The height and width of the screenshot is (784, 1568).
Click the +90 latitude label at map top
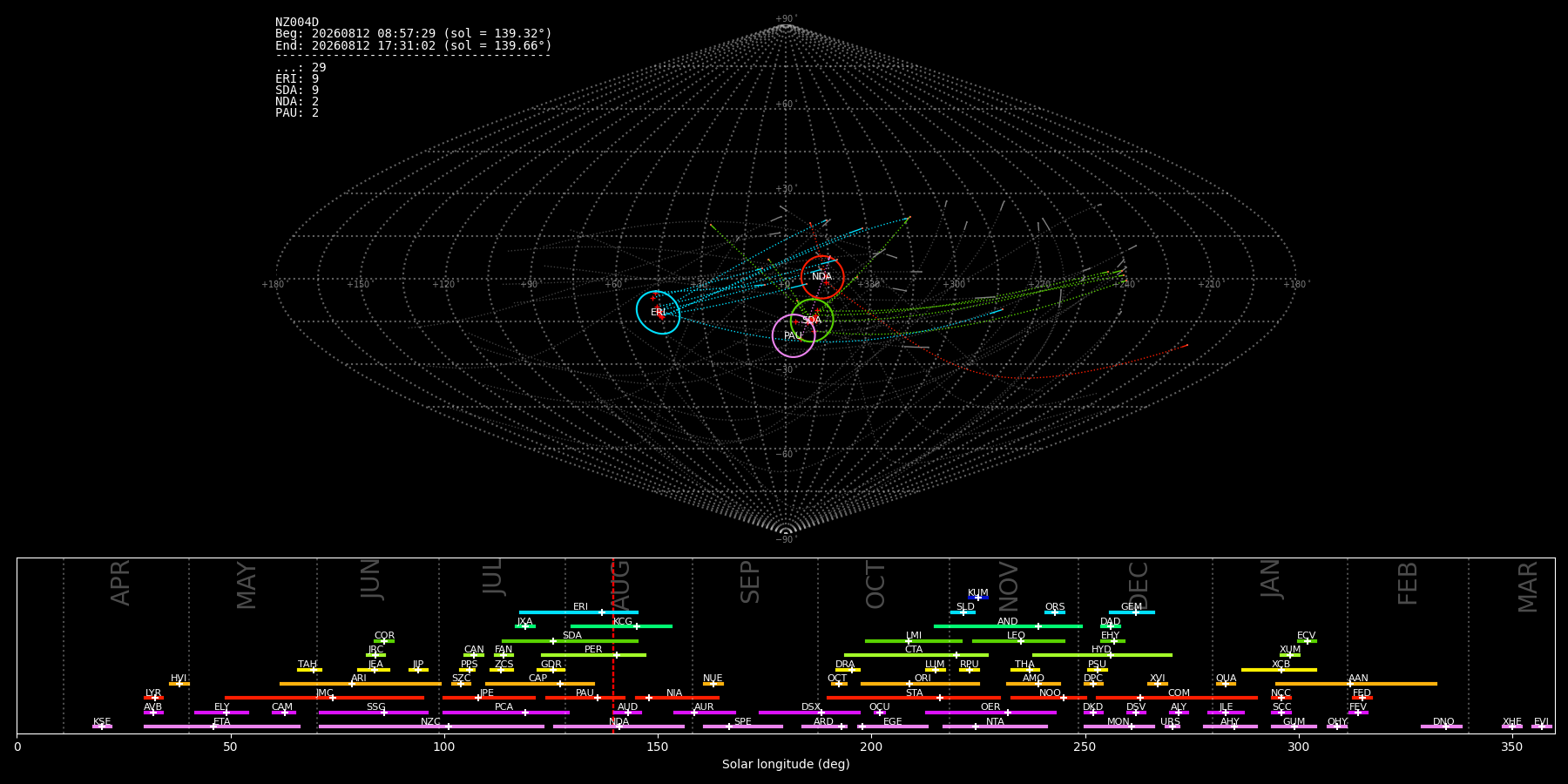point(786,18)
